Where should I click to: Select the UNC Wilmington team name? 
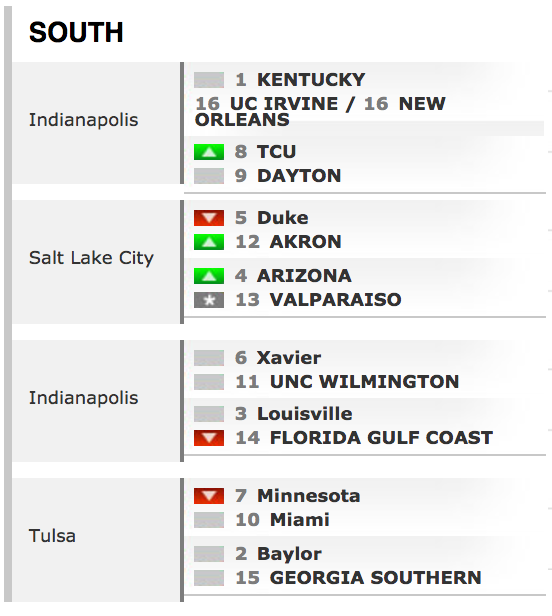click(364, 382)
